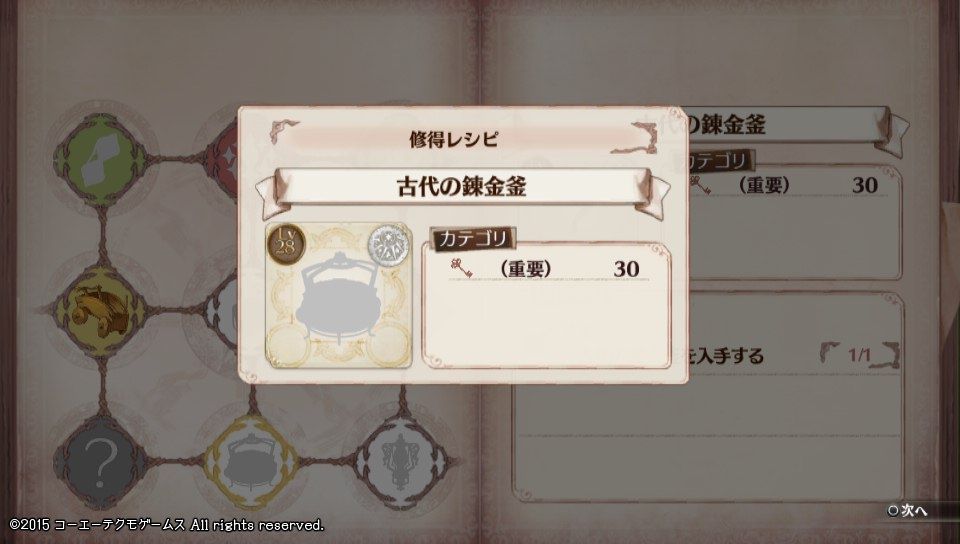Click the Lv 28 level badge

point(286,244)
